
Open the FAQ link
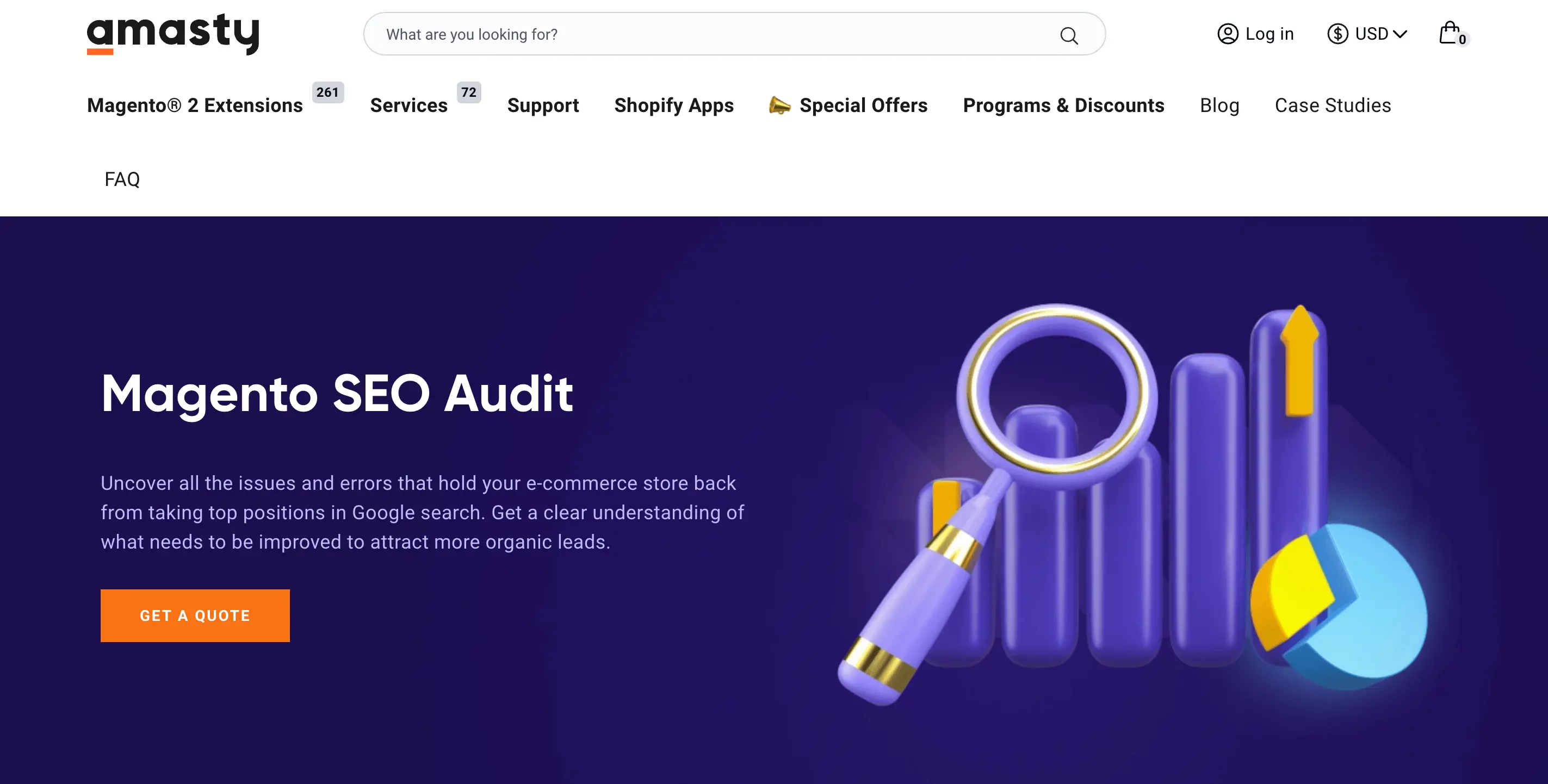(x=121, y=179)
